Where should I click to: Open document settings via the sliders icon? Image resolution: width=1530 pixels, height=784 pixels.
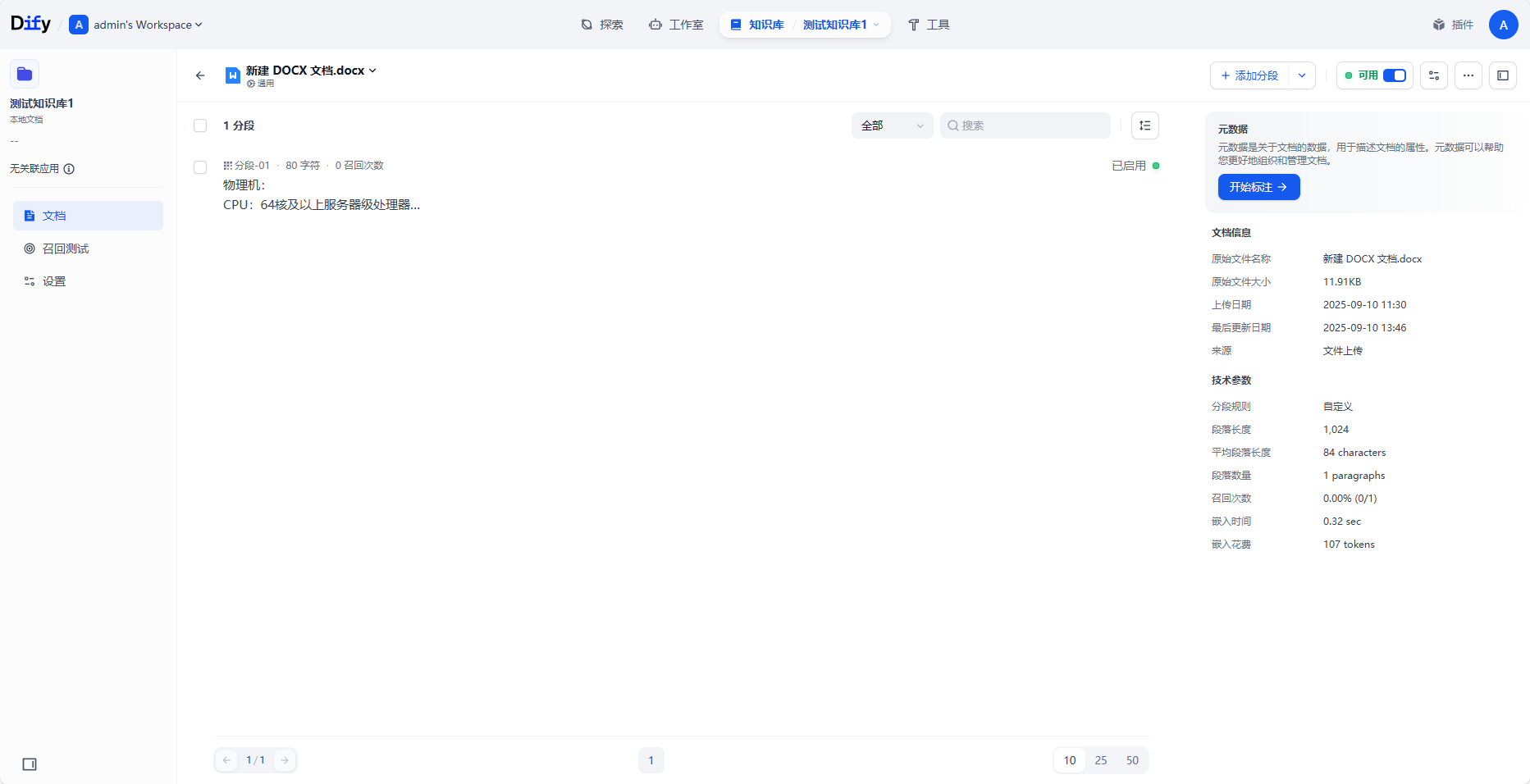tap(1433, 75)
